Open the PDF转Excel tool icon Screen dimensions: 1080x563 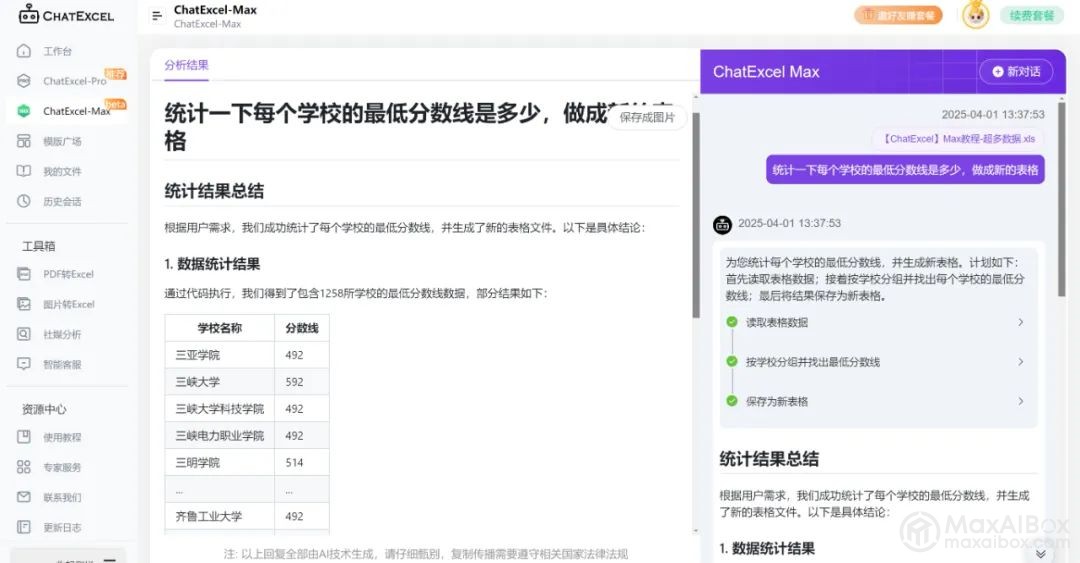[24, 274]
